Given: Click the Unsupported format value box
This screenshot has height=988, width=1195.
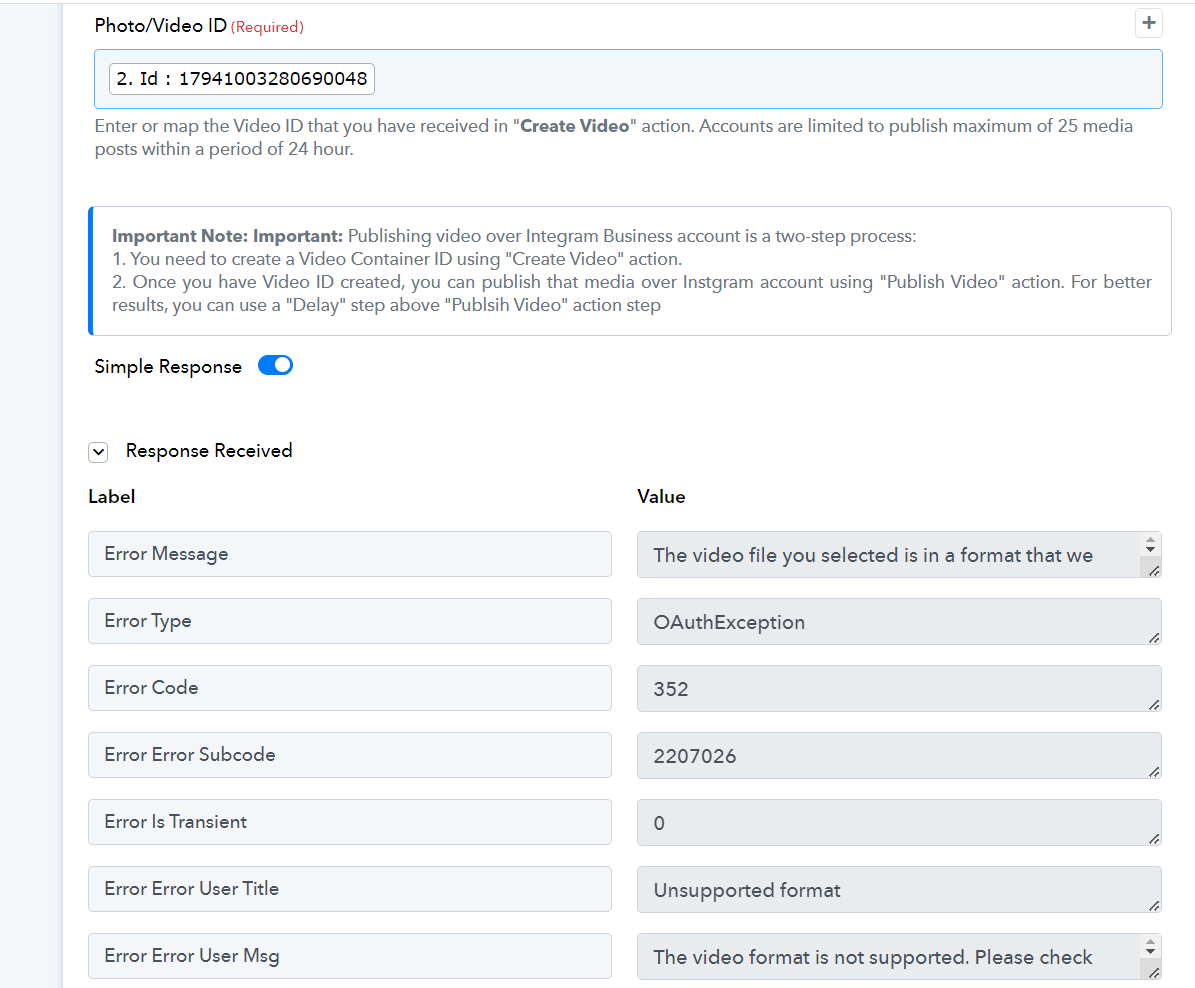Looking at the screenshot, I should (x=899, y=890).
